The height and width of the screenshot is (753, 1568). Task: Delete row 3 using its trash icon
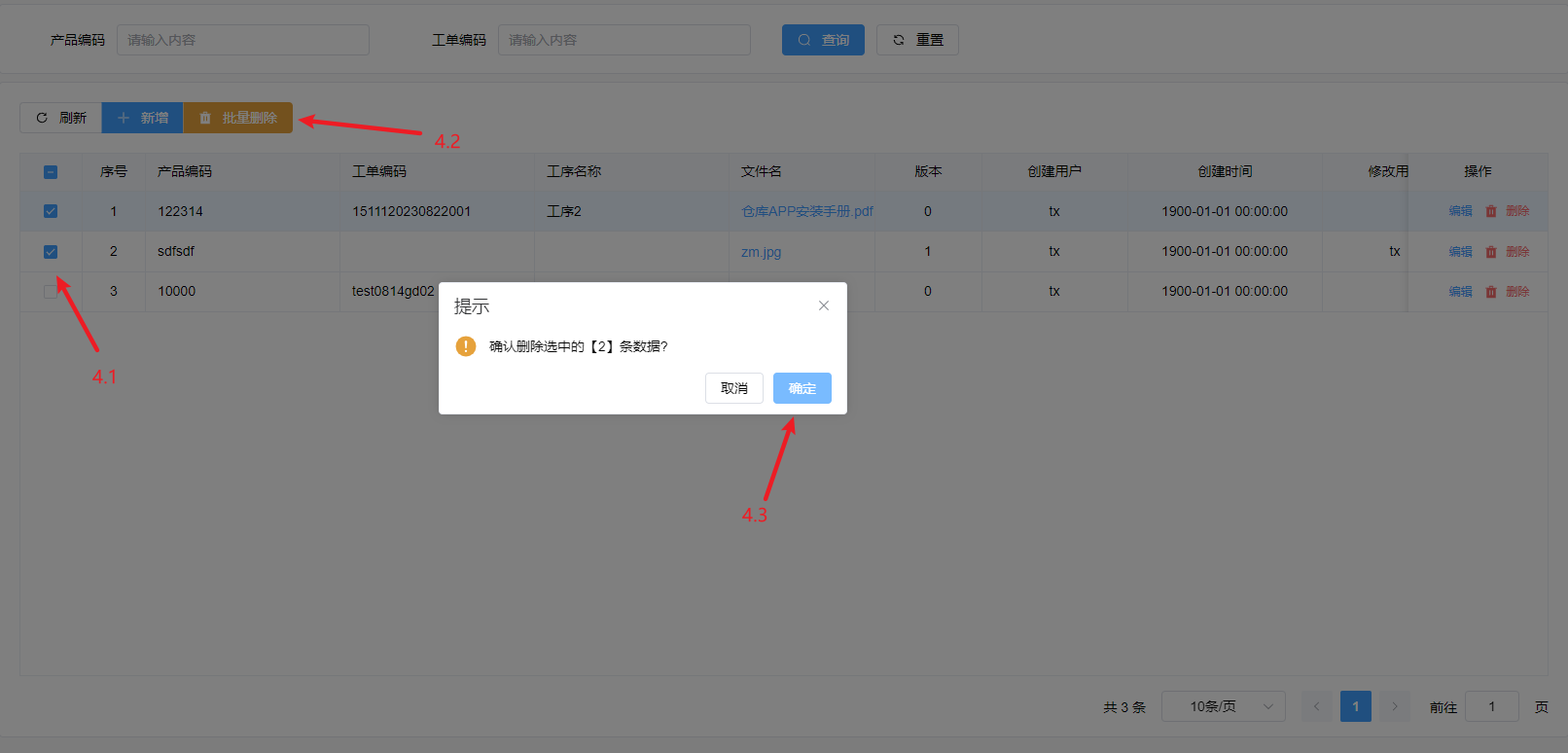point(1491,292)
